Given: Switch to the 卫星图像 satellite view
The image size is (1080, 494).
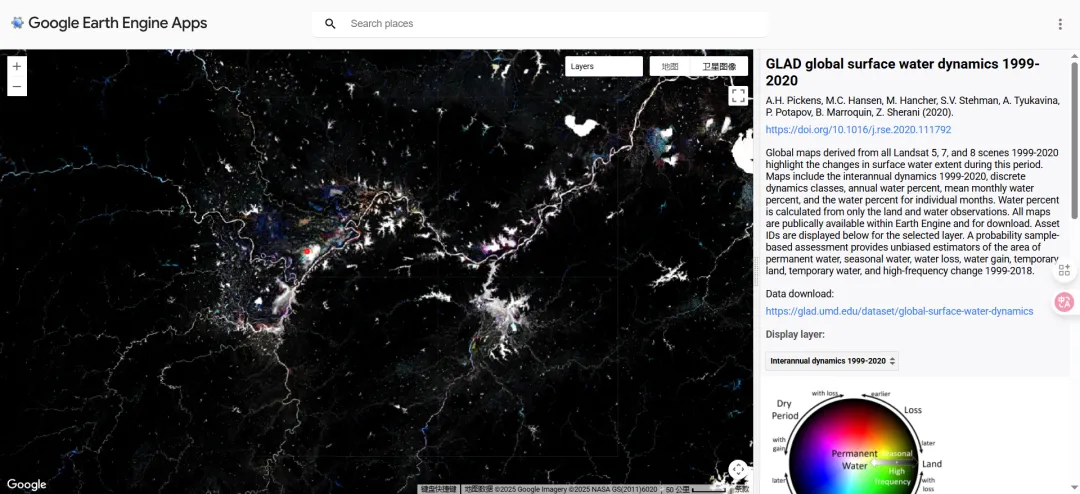Looking at the screenshot, I should pyautogui.click(x=719, y=66).
